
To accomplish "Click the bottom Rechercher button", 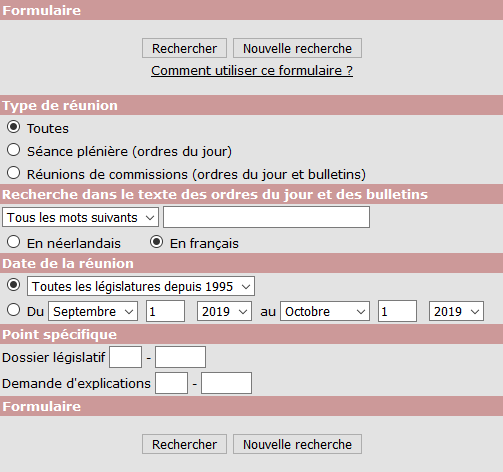I will tap(184, 444).
